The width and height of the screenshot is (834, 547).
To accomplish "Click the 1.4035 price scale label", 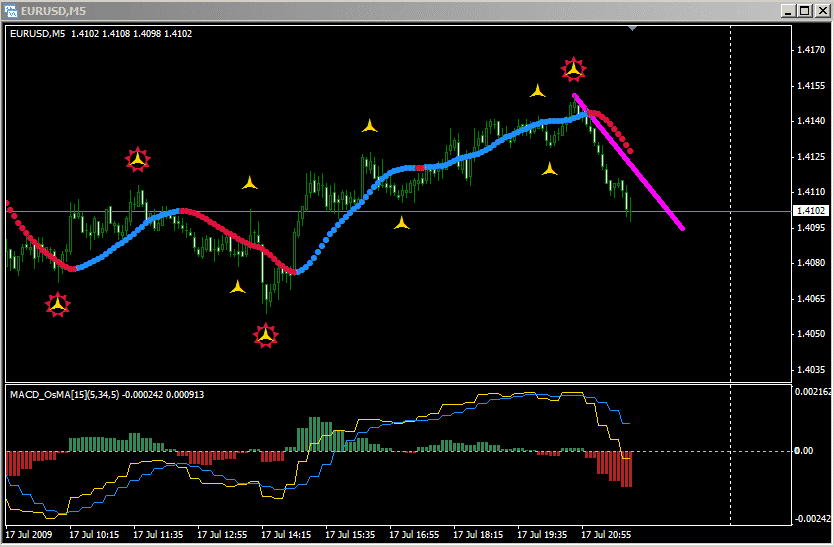I will [811, 369].
